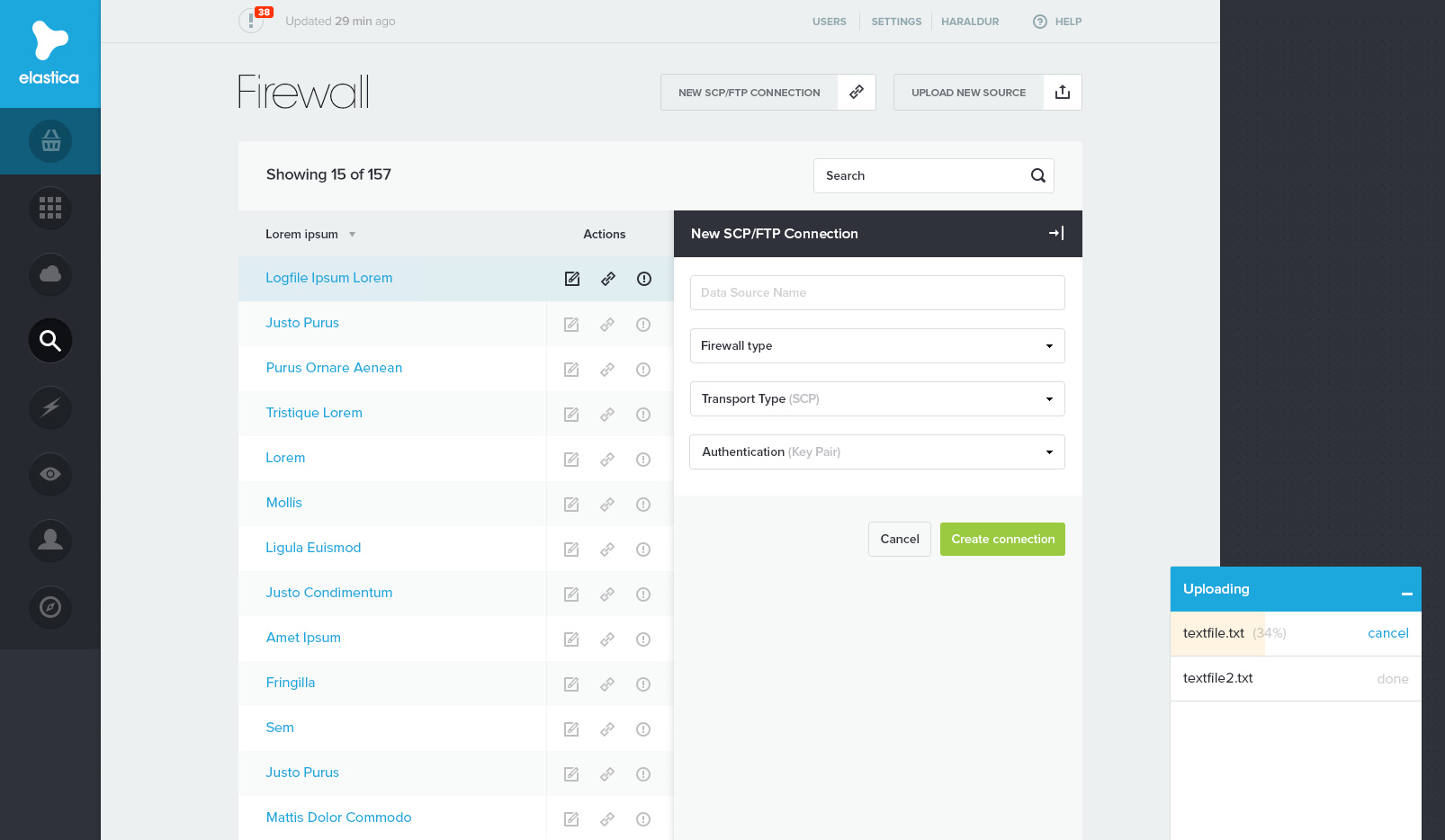This screenshot has height=840, width=1445.
Task: Open the apps grid sidebar icon
Action: [50, 208]
